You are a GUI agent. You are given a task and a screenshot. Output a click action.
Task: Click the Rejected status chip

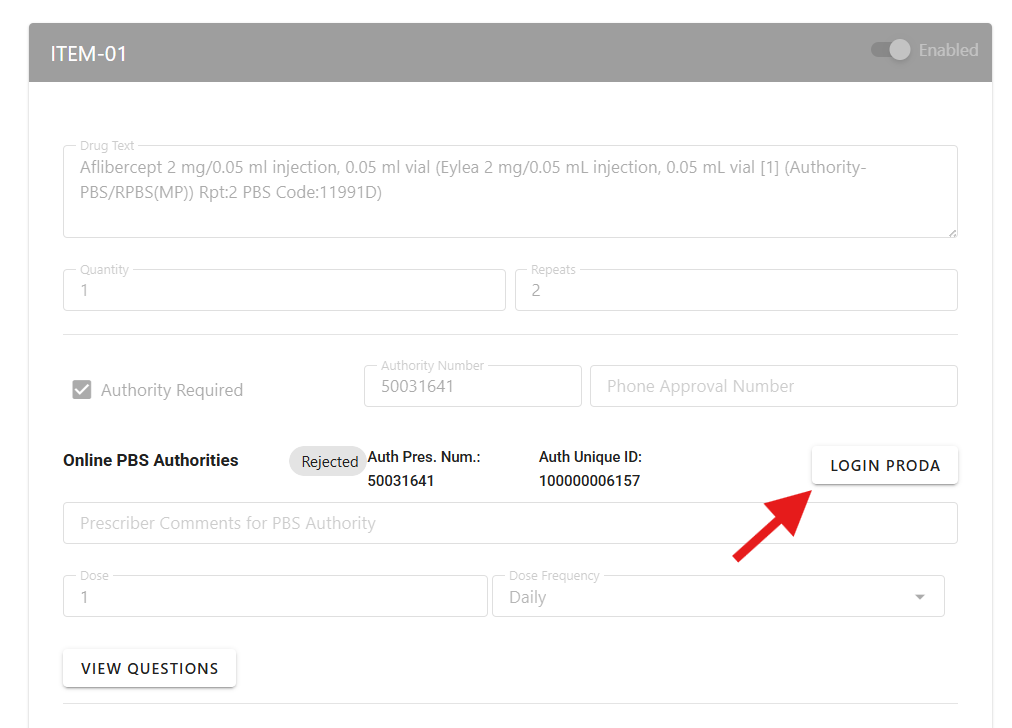coord(329,462)
